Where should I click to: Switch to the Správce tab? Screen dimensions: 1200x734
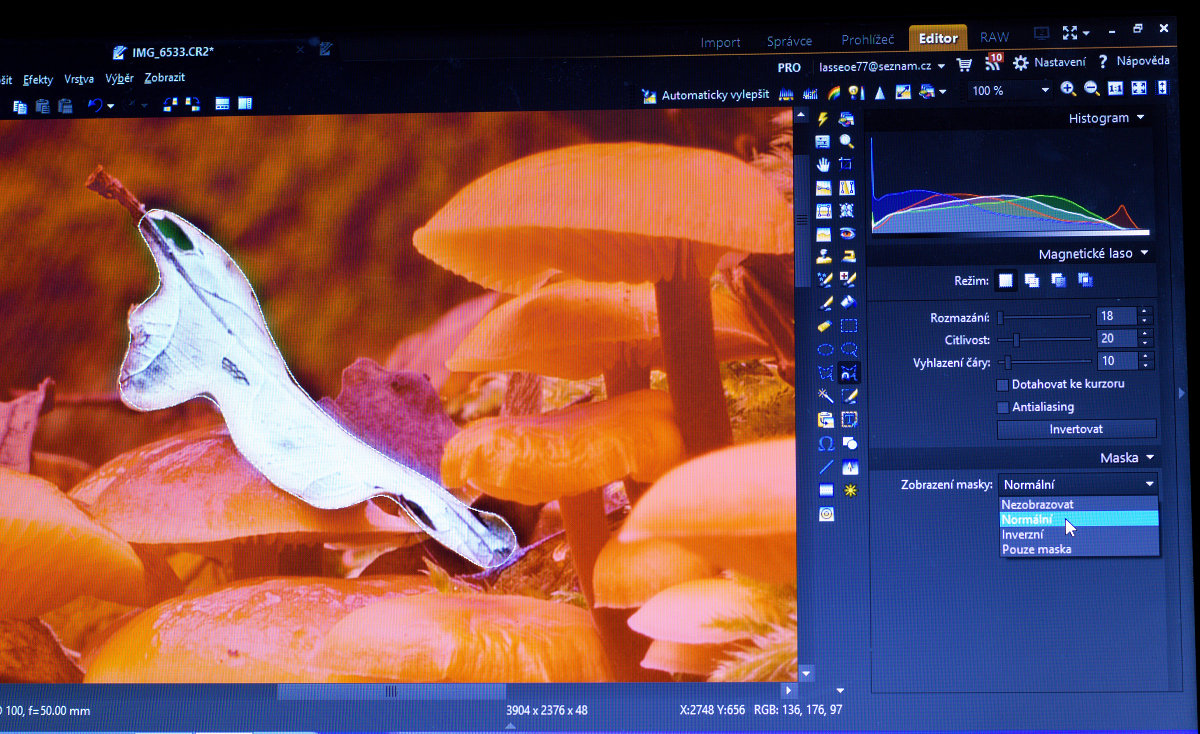point(790,41)
